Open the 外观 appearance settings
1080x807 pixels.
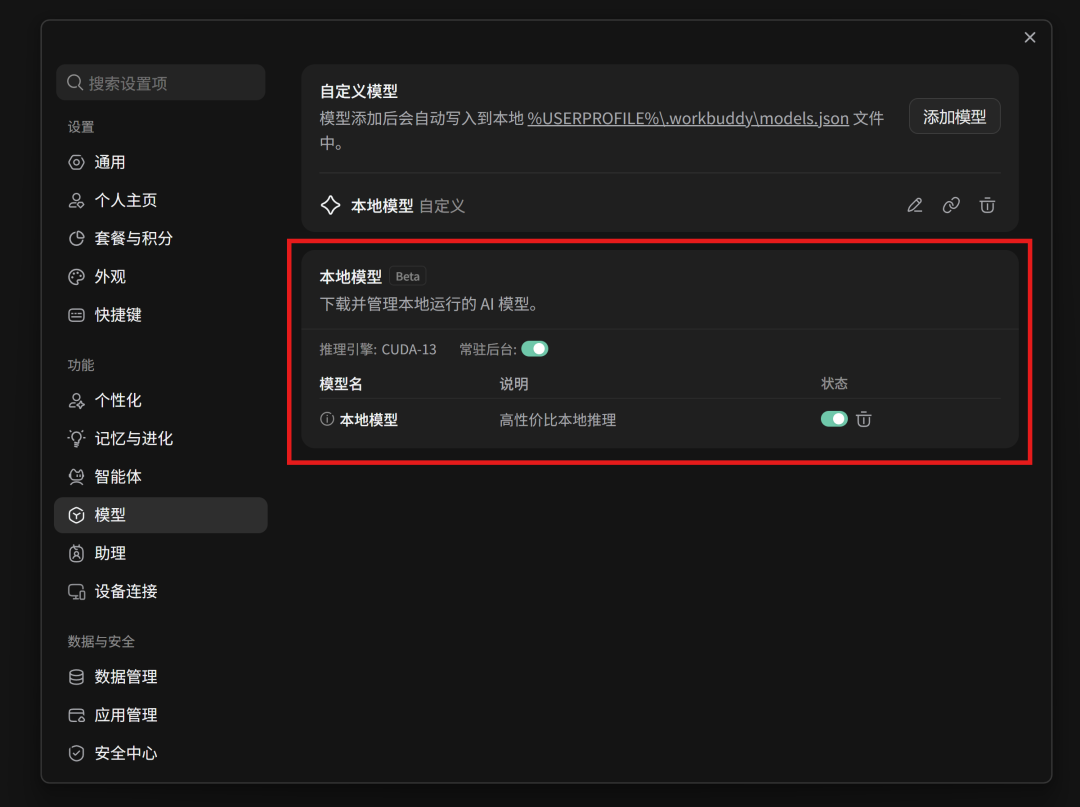pyautogui.click(x=160, y=277)
